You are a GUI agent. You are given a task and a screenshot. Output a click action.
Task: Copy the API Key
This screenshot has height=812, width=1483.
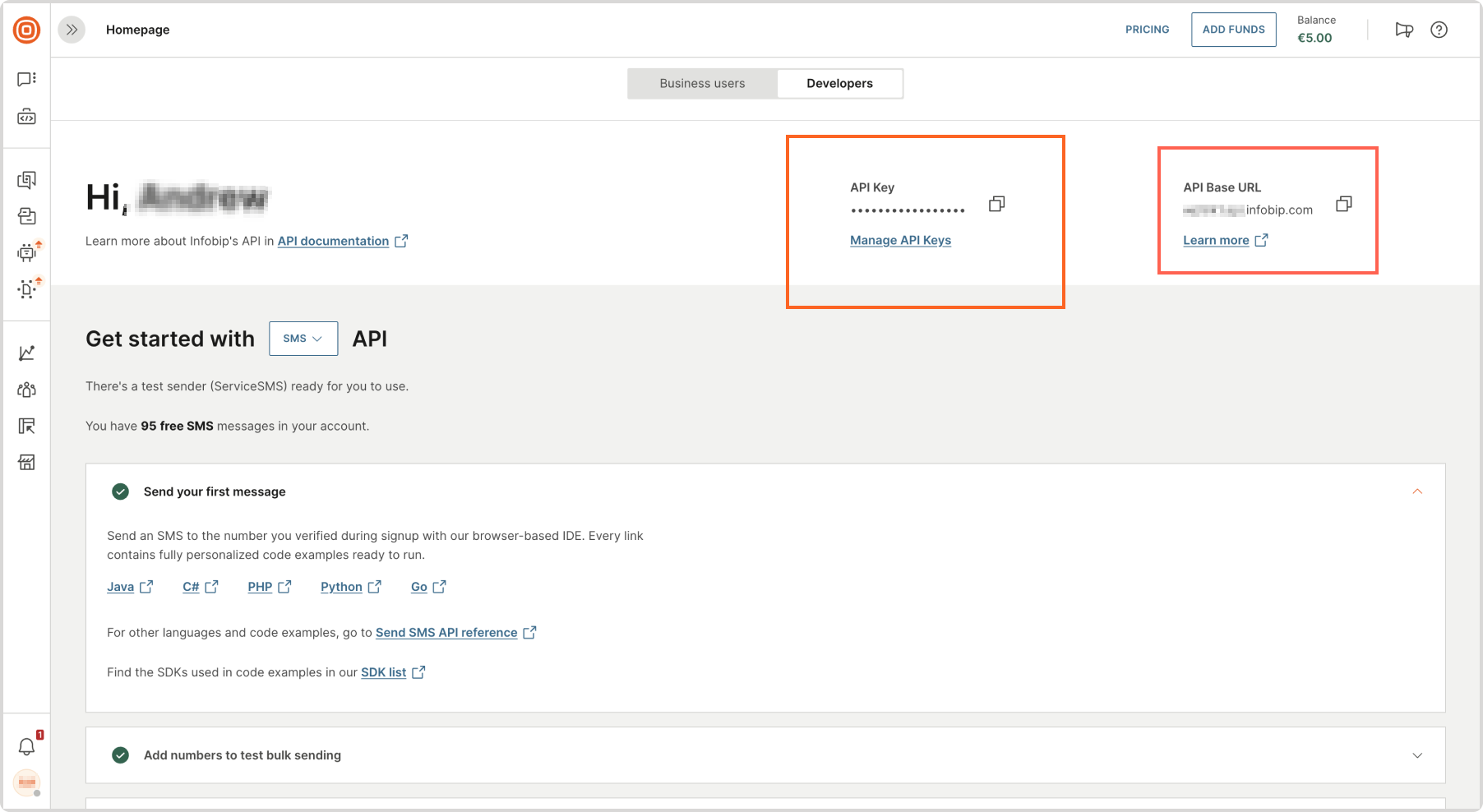(996, 204)
